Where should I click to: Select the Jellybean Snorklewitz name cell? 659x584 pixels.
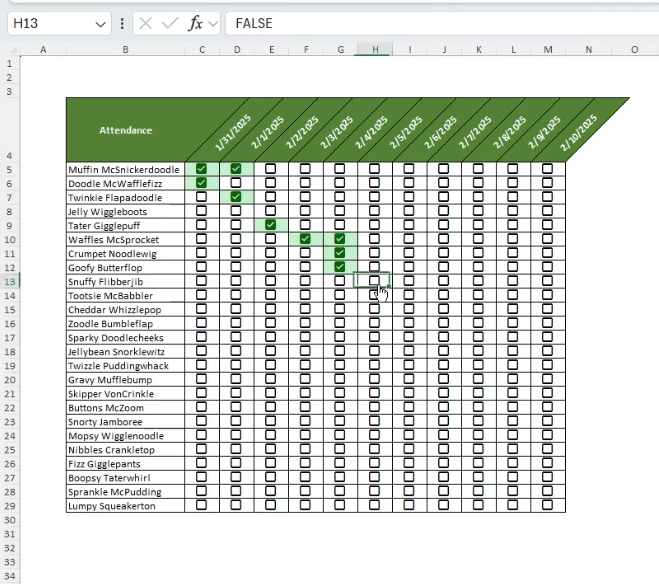(x=125, y=351)
